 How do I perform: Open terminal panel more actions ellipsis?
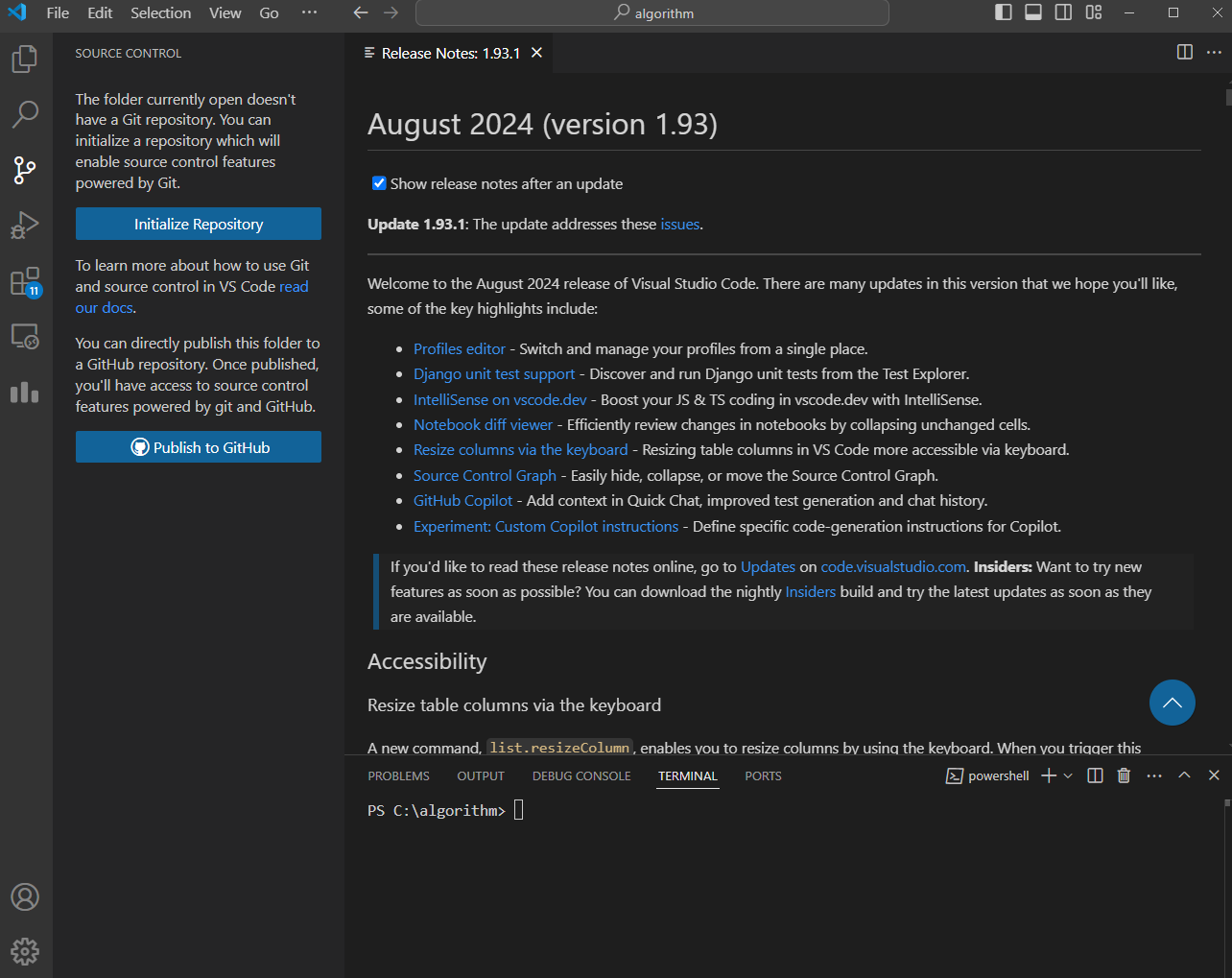(1154, 775)
